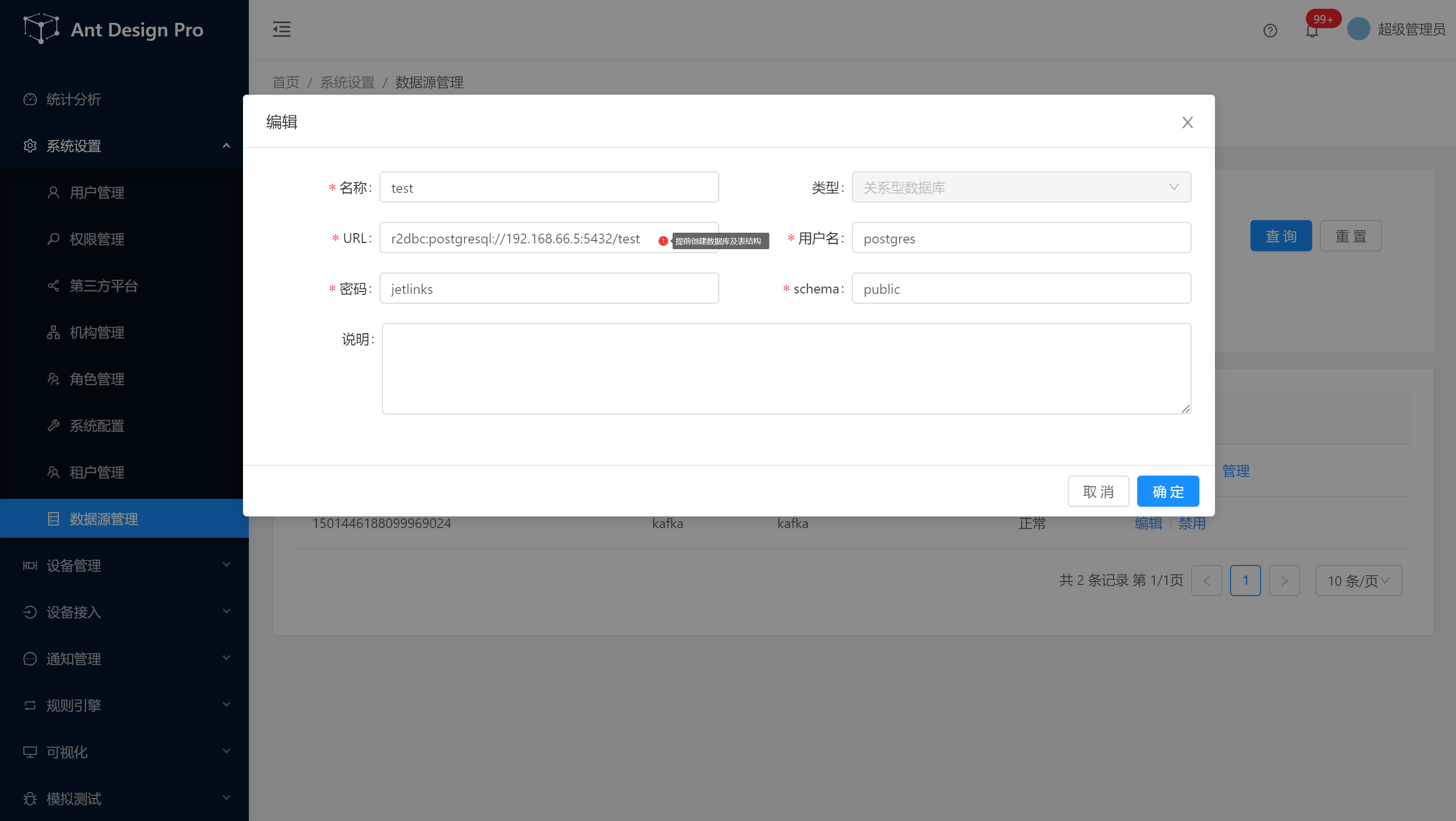Click the 通知管理 message icon
This screenshot has width=1456, height=821.
click(30, 659)
